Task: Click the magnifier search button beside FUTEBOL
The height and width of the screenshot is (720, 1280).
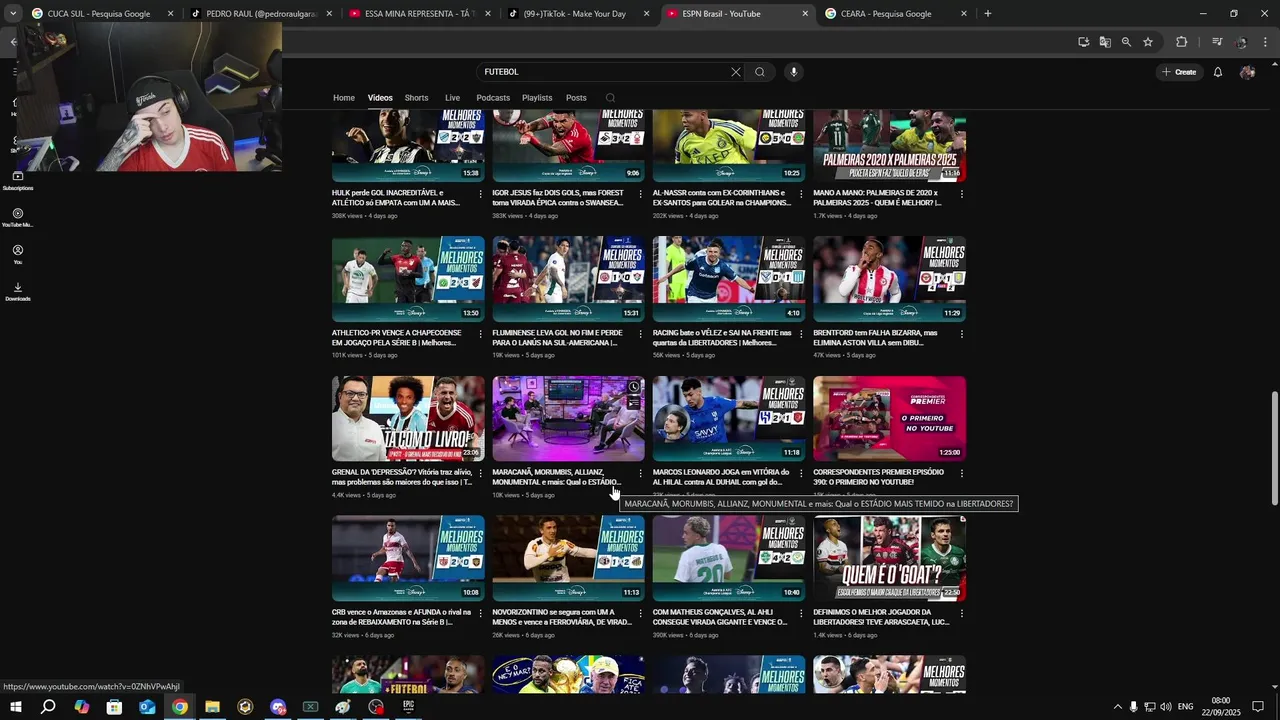Action: pos(760,72)
